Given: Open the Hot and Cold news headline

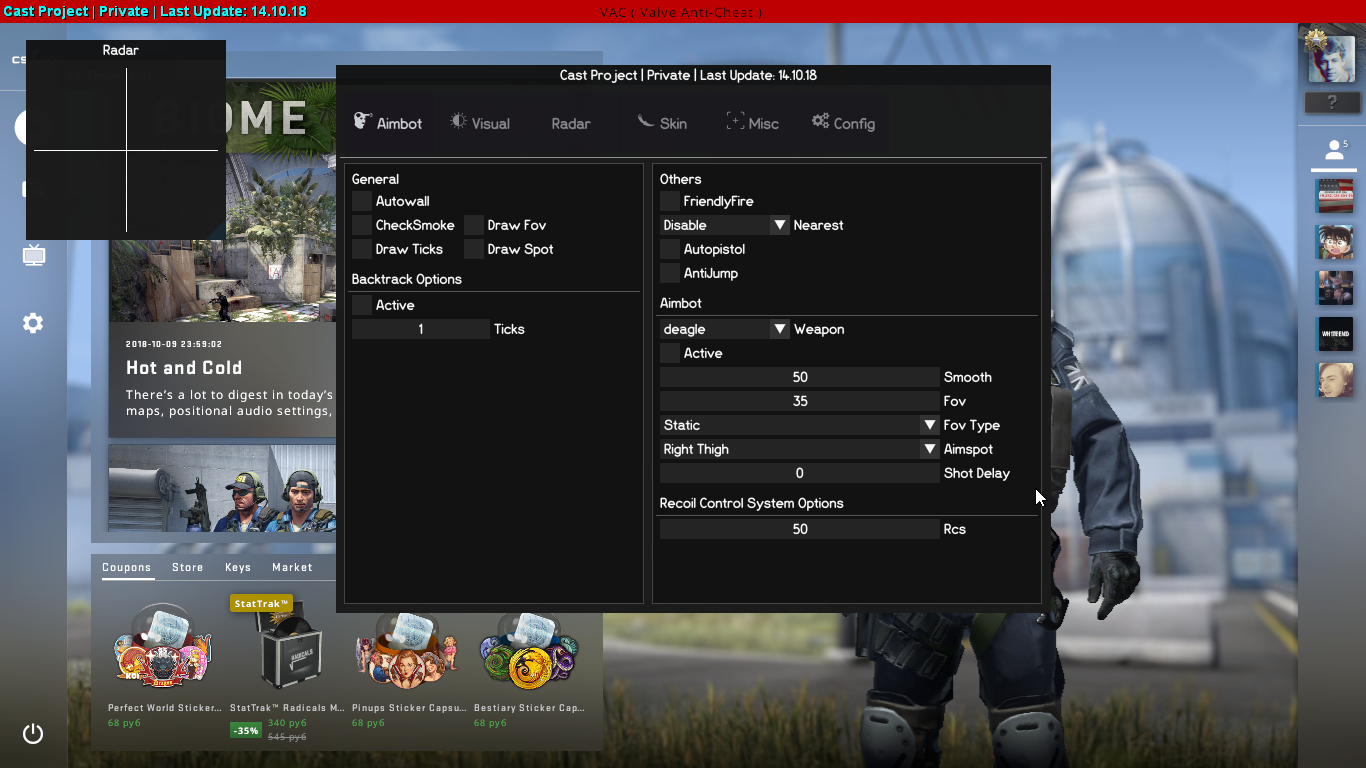Looking at the screenshot, I should (184, 368).
